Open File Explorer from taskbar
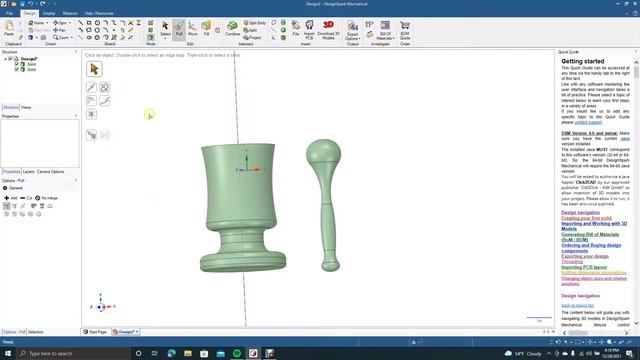640x360 pixels. [188, 353]
